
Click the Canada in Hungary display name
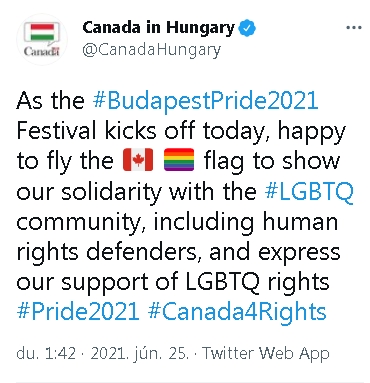(159, 28)
